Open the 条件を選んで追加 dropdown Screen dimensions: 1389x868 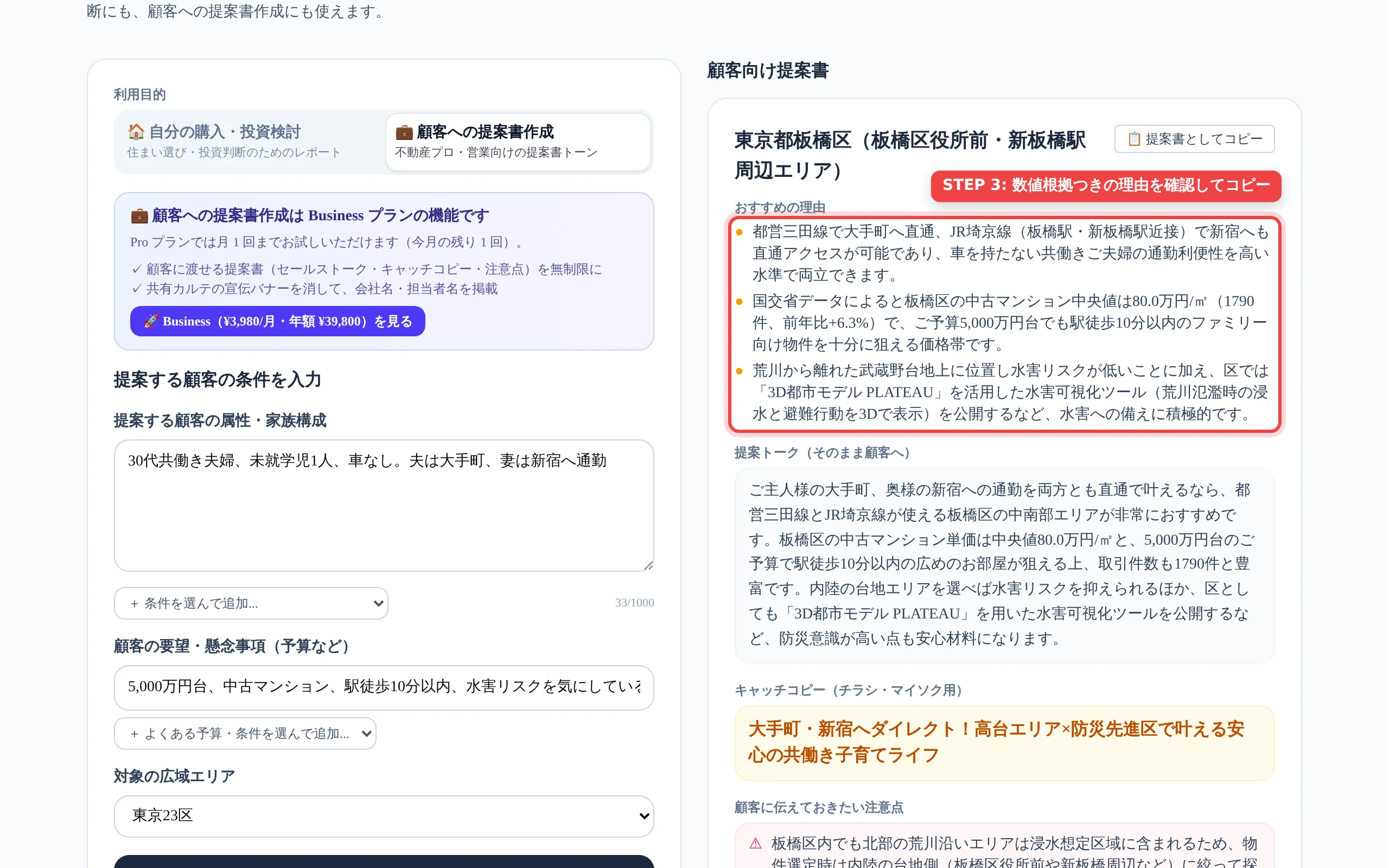pyautogui.click(x=251, y=603)
